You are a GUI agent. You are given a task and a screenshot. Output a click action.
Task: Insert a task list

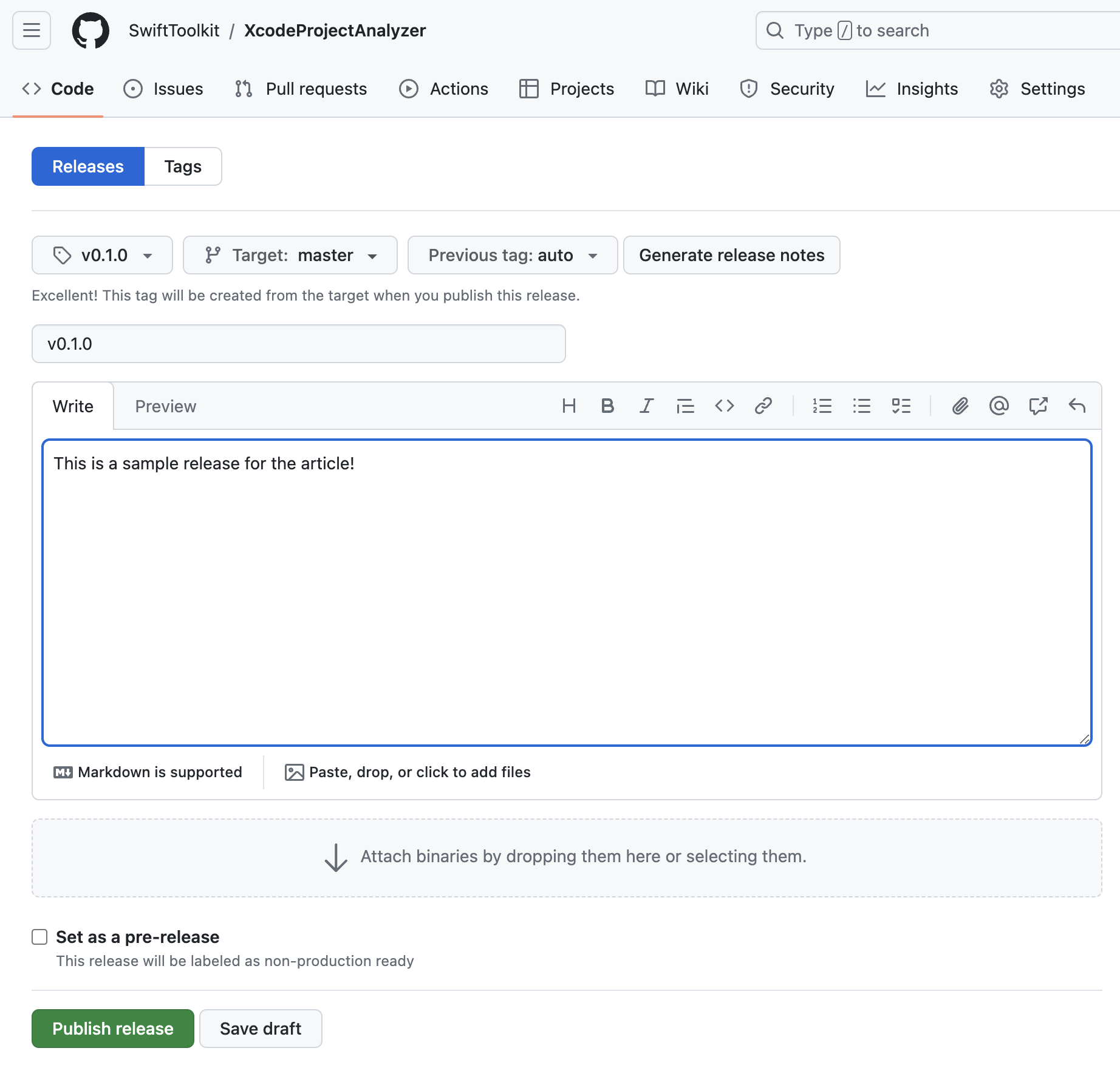tap(901, 406)
